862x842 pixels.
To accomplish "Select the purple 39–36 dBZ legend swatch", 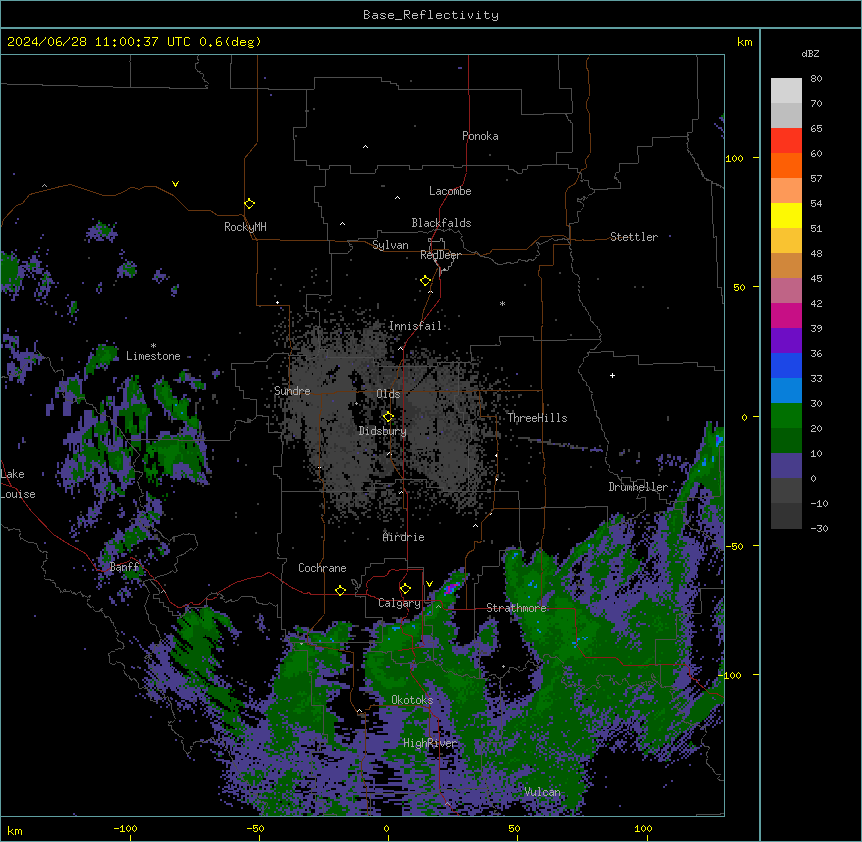I will pos(786,341).
